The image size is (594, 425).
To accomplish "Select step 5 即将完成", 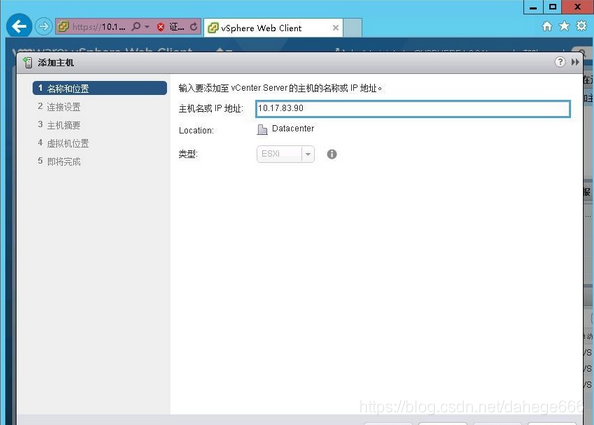I will coord(59,161).
